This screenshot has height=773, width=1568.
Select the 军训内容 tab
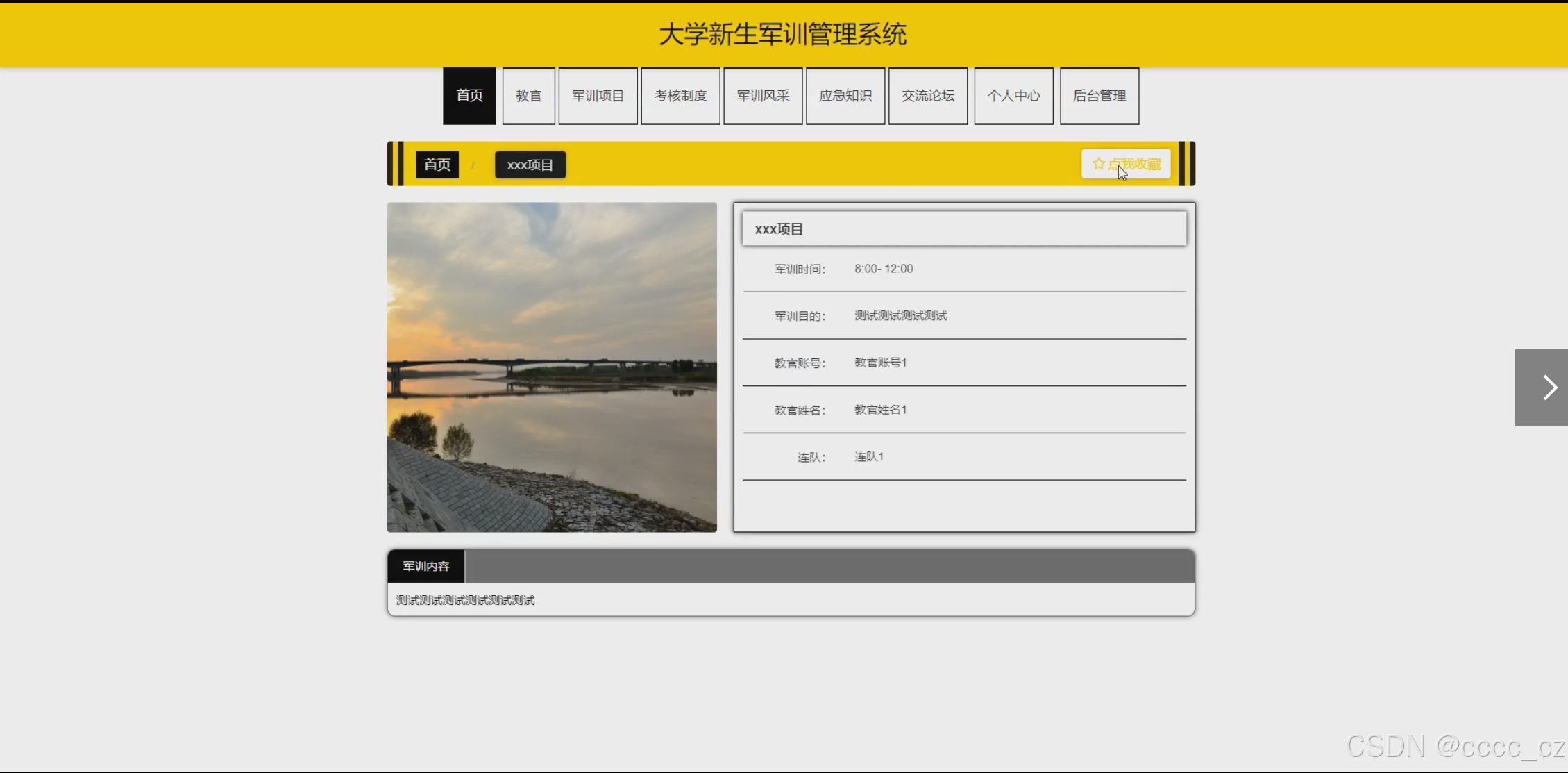tap(426, 566)
